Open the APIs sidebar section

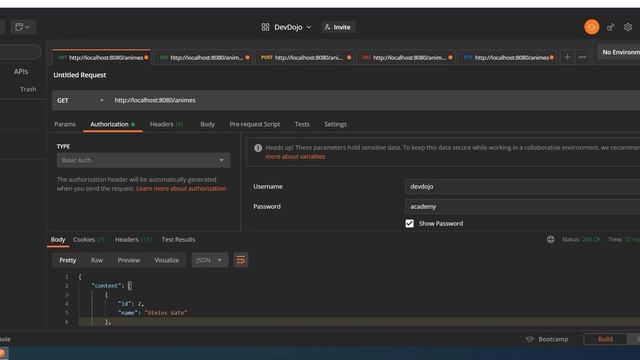21,71
